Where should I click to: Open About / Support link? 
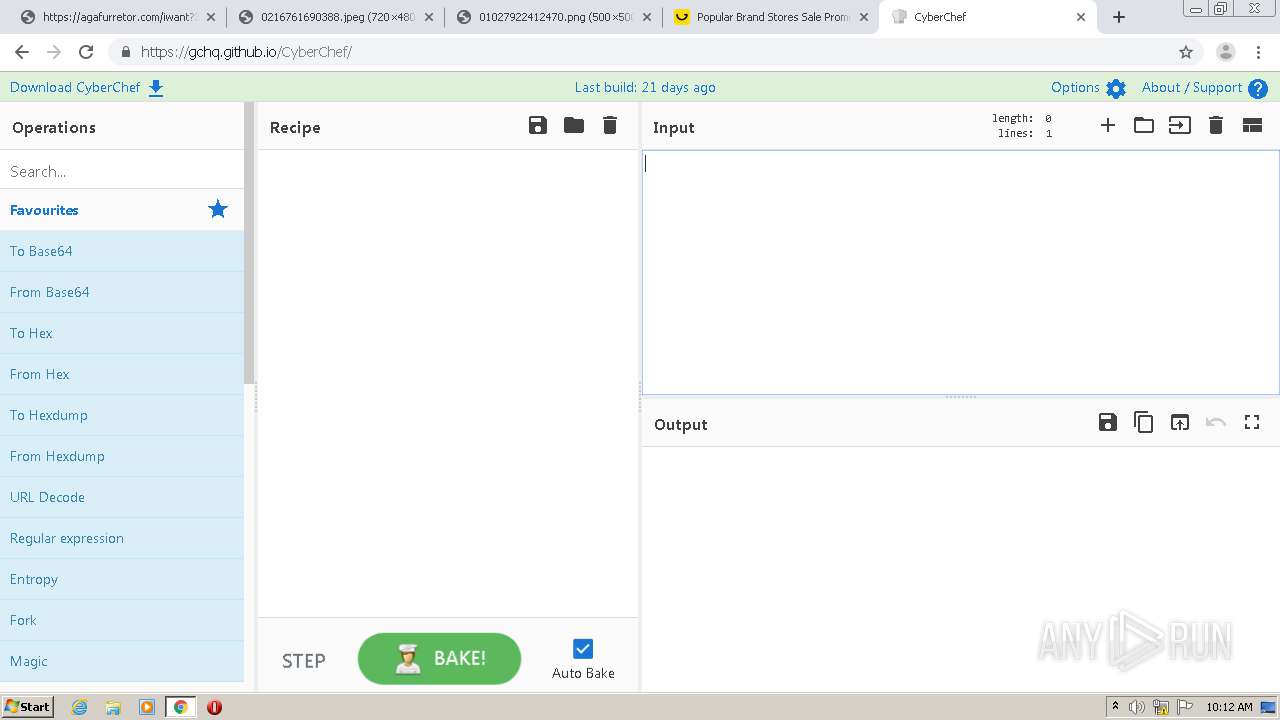point(1192,87)
